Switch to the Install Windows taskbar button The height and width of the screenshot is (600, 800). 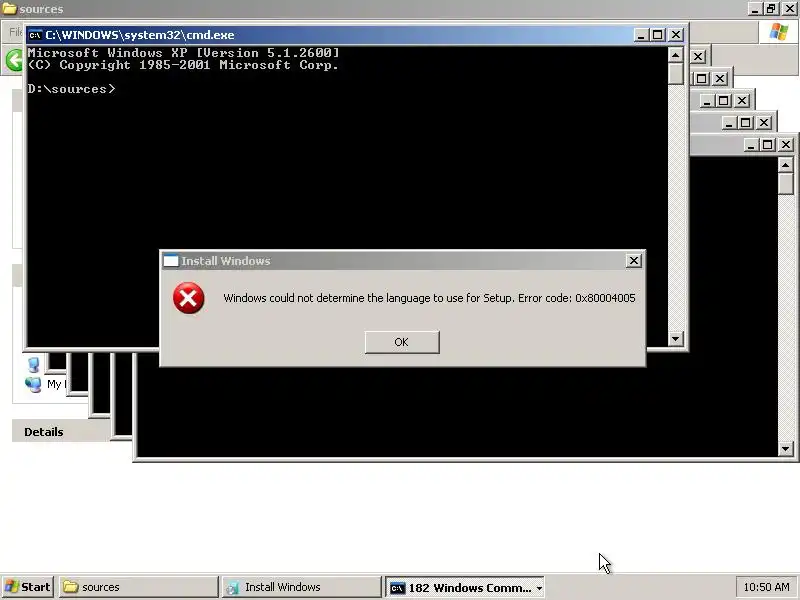click(302, 587)
